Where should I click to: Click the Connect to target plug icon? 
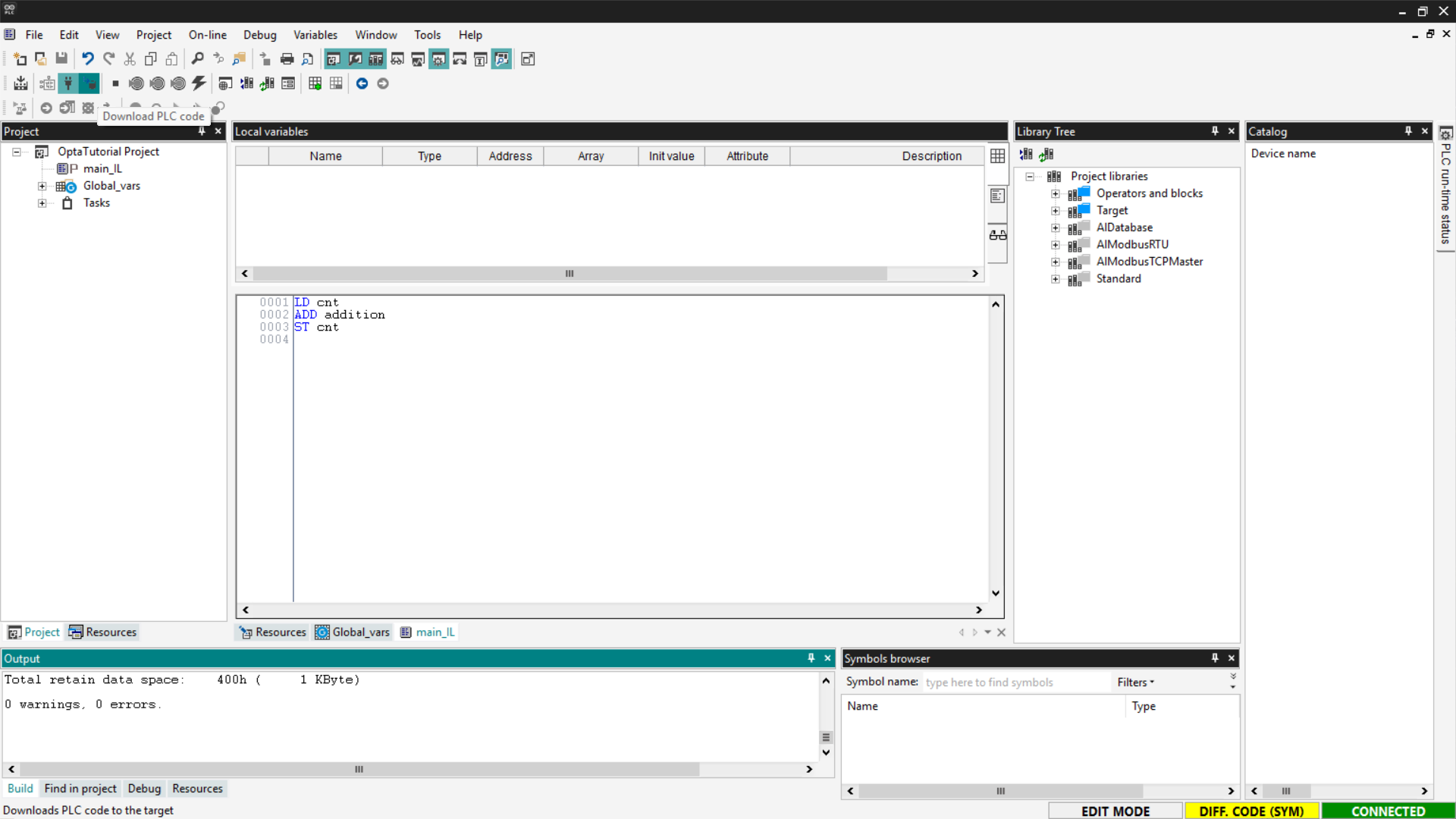(x=68, y=83)
